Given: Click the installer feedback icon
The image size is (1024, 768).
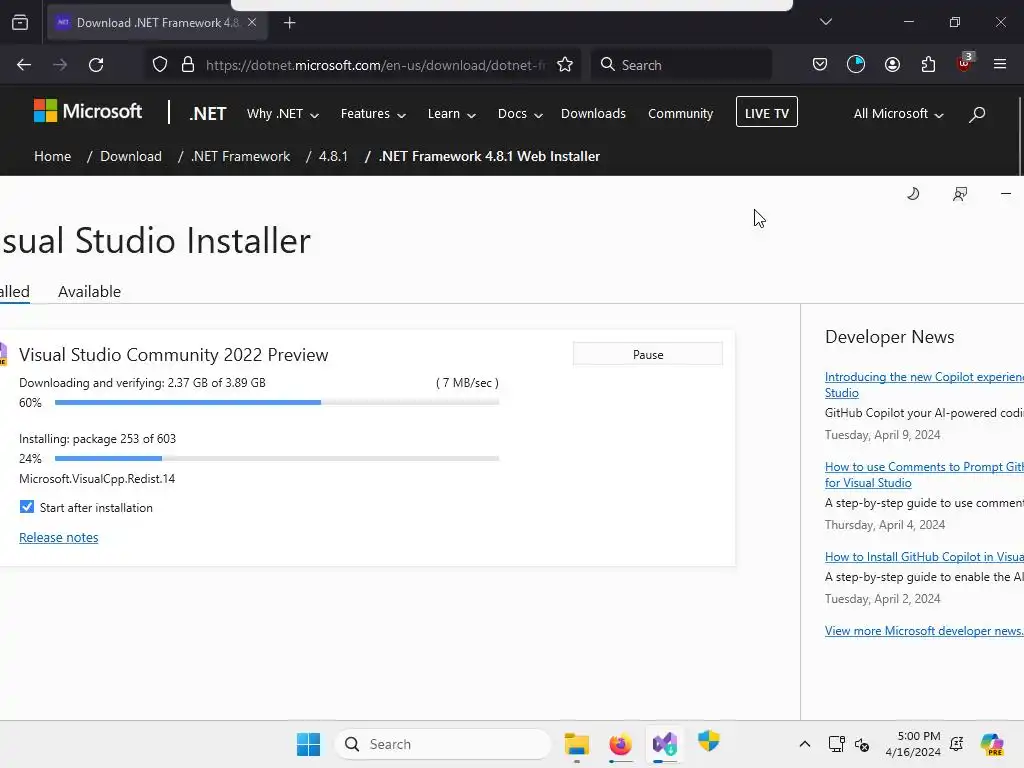Looking at the screenshot, I should coord(960,194).
